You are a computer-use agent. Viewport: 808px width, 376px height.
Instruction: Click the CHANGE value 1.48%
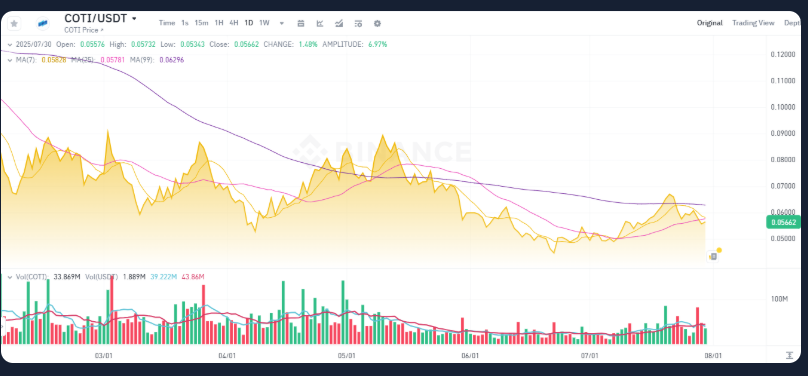tap(308, 45)
